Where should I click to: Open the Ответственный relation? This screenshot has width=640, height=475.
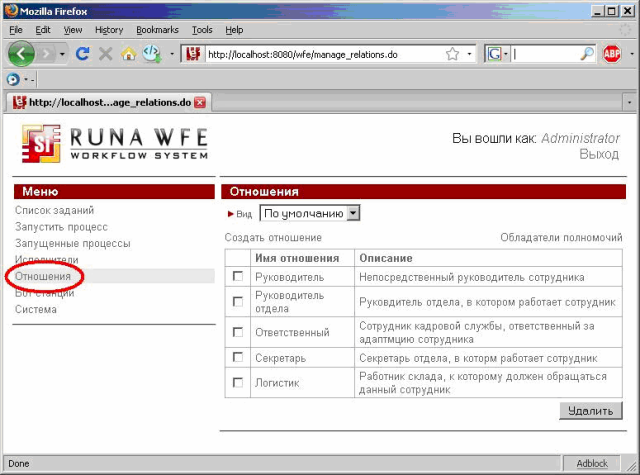(x=292, y=332)
